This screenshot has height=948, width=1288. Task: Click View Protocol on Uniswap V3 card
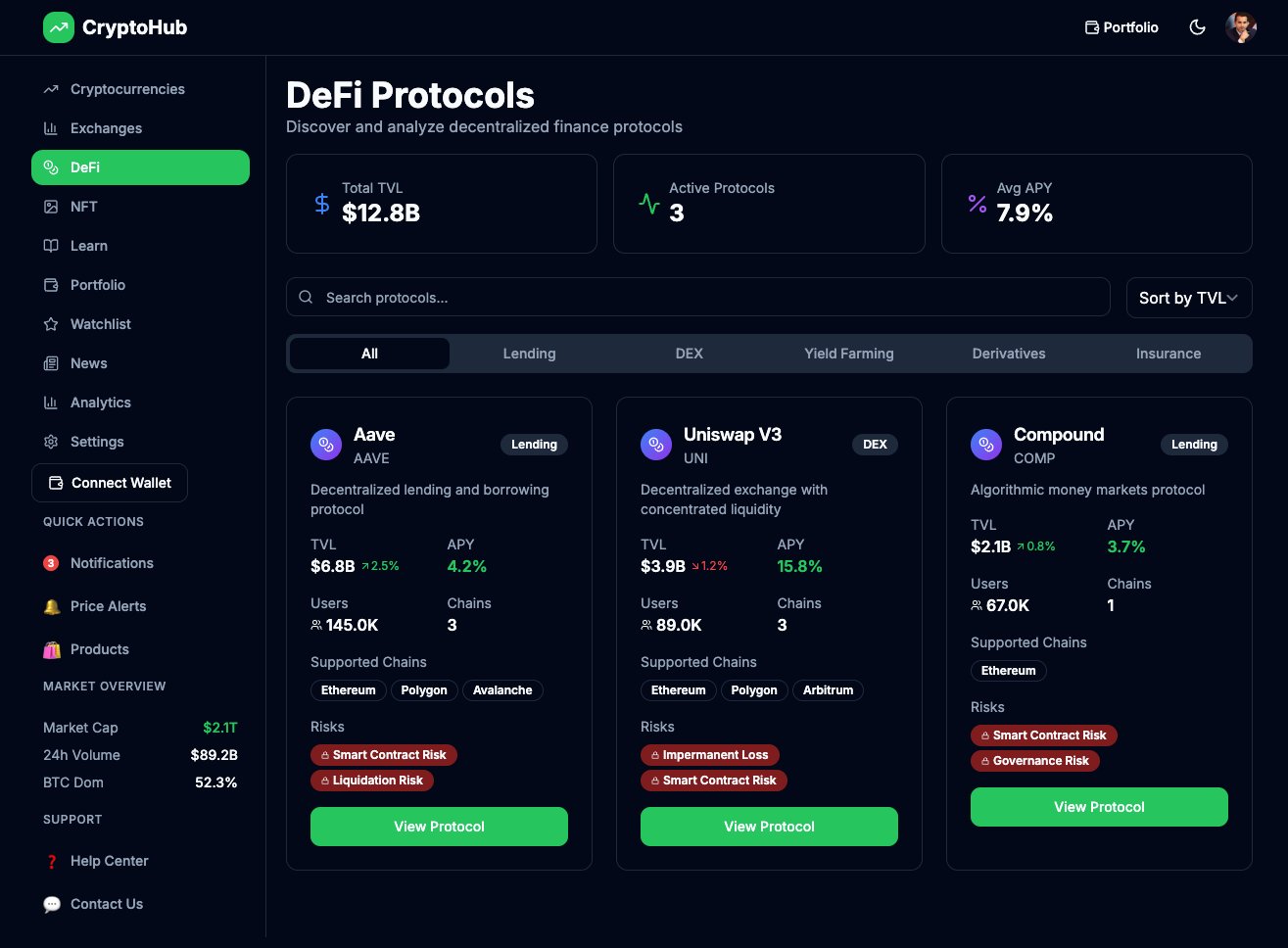pyautogui.click(x=769, y=827)
